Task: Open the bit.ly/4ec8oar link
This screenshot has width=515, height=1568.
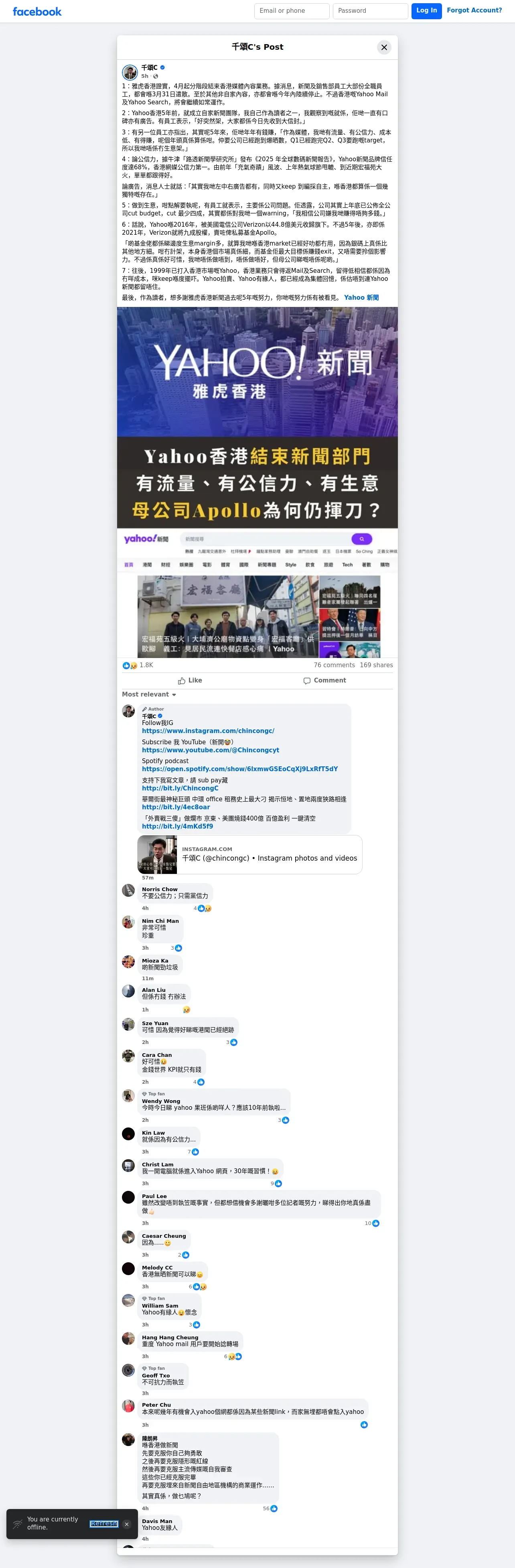Action: click(176, 807)
